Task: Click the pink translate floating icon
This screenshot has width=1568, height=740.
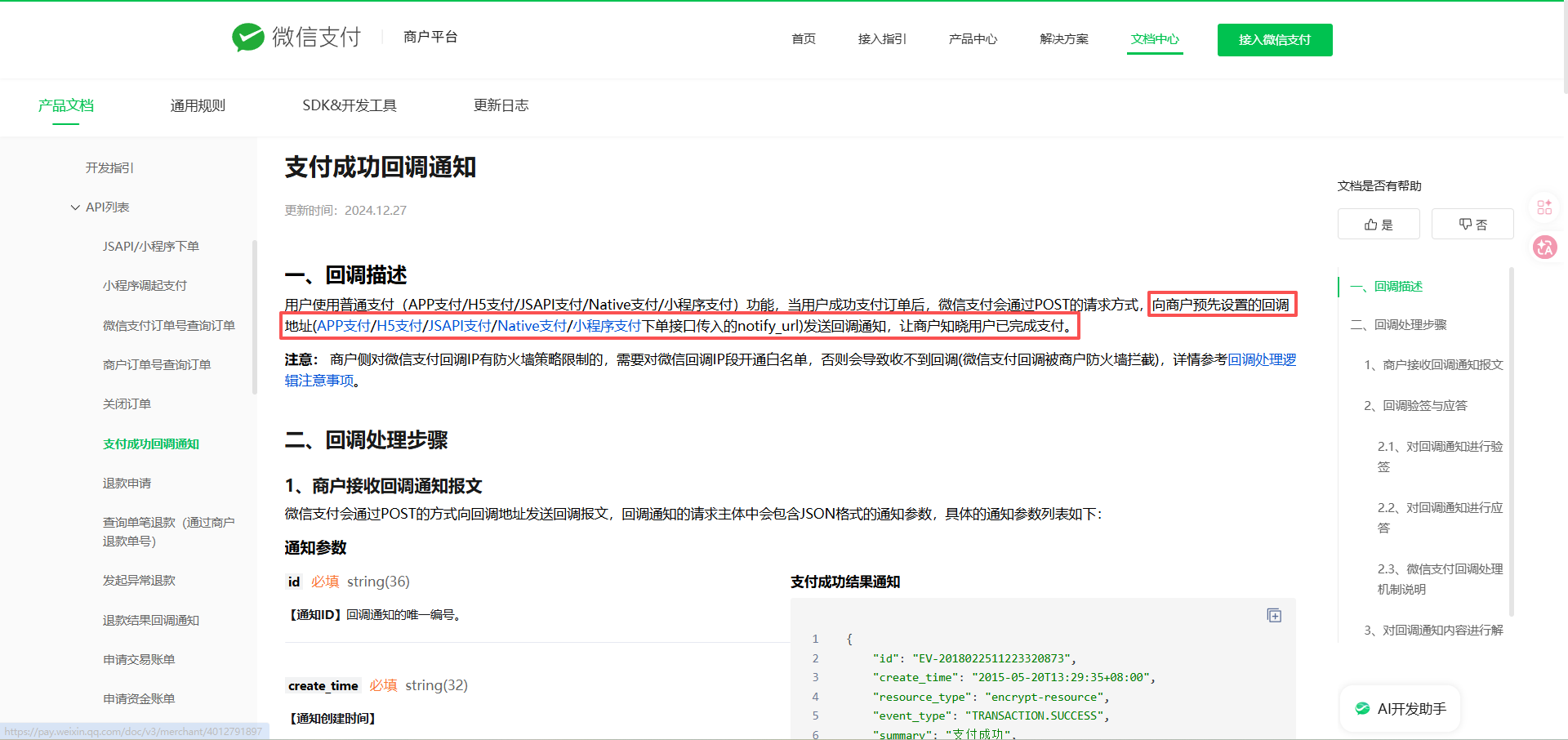Action: point(1544,247)
